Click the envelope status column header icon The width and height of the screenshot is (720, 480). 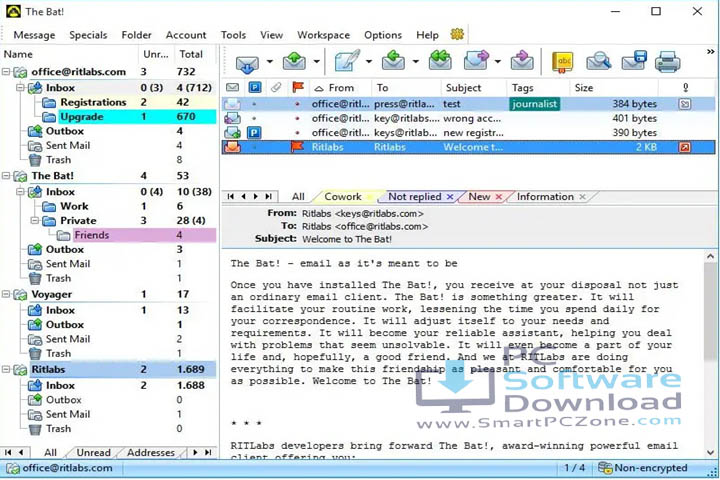click(232, 87)
